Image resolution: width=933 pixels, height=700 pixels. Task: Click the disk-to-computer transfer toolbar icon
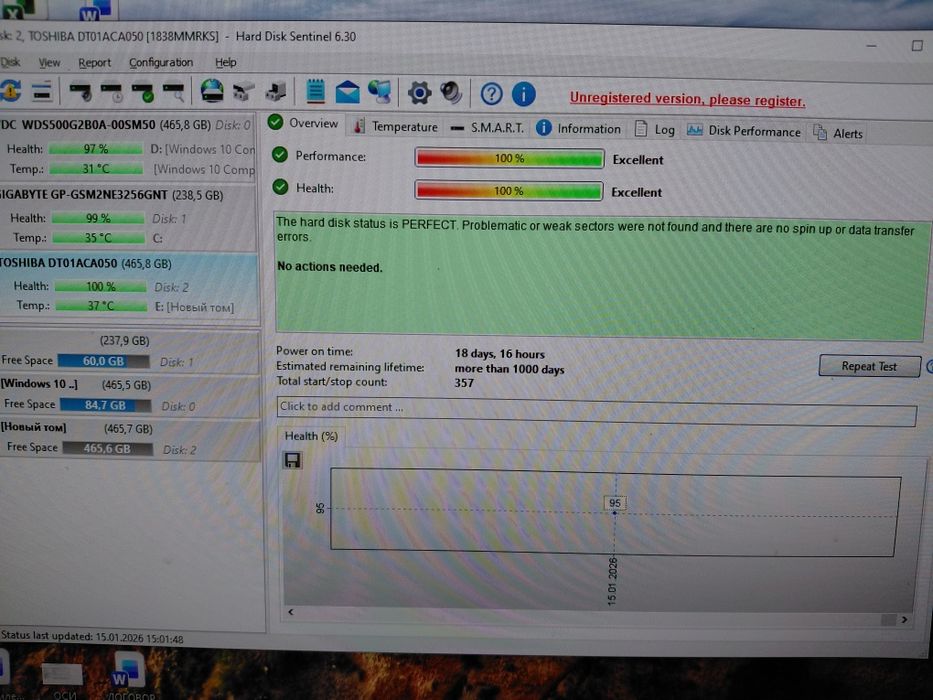(275, 92)
